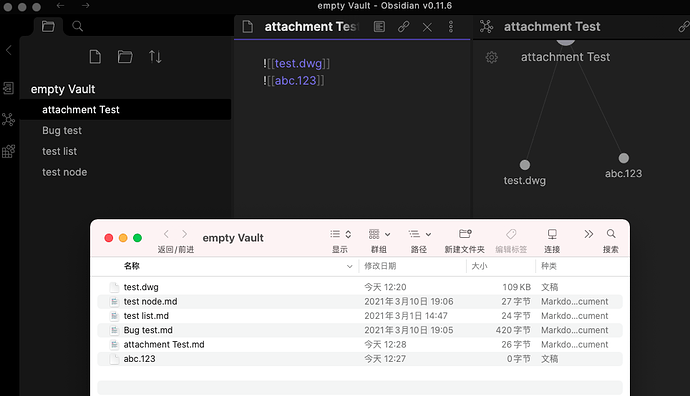The image size is (690, 396).
Task: Click Finder connect icon (连接)
Action: click(552, 234)
